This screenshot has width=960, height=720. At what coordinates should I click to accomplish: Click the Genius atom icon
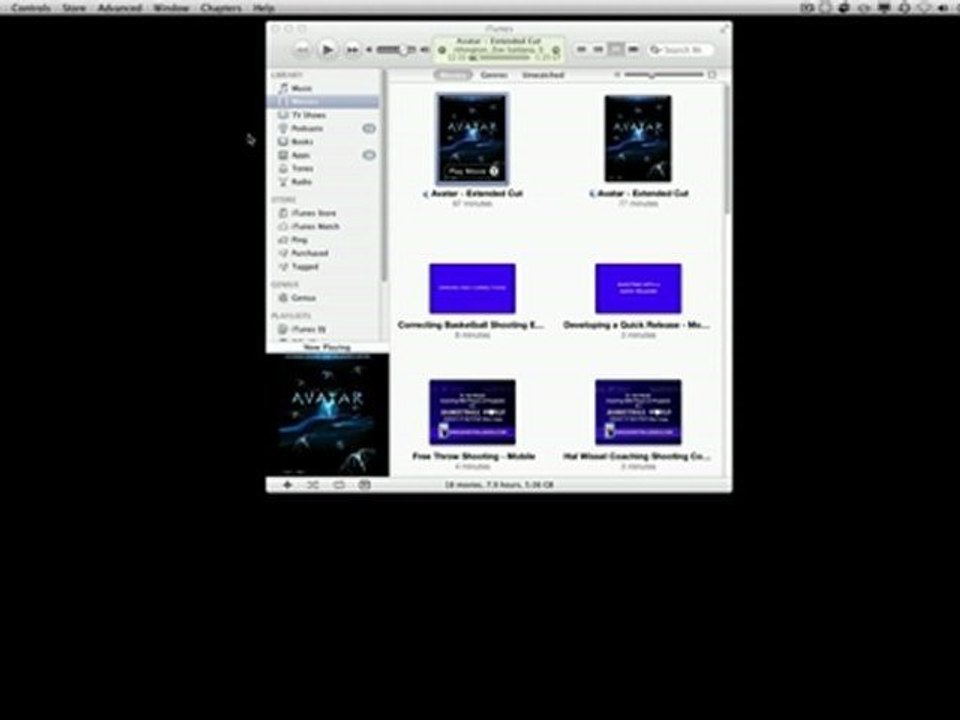pos(283,298)
